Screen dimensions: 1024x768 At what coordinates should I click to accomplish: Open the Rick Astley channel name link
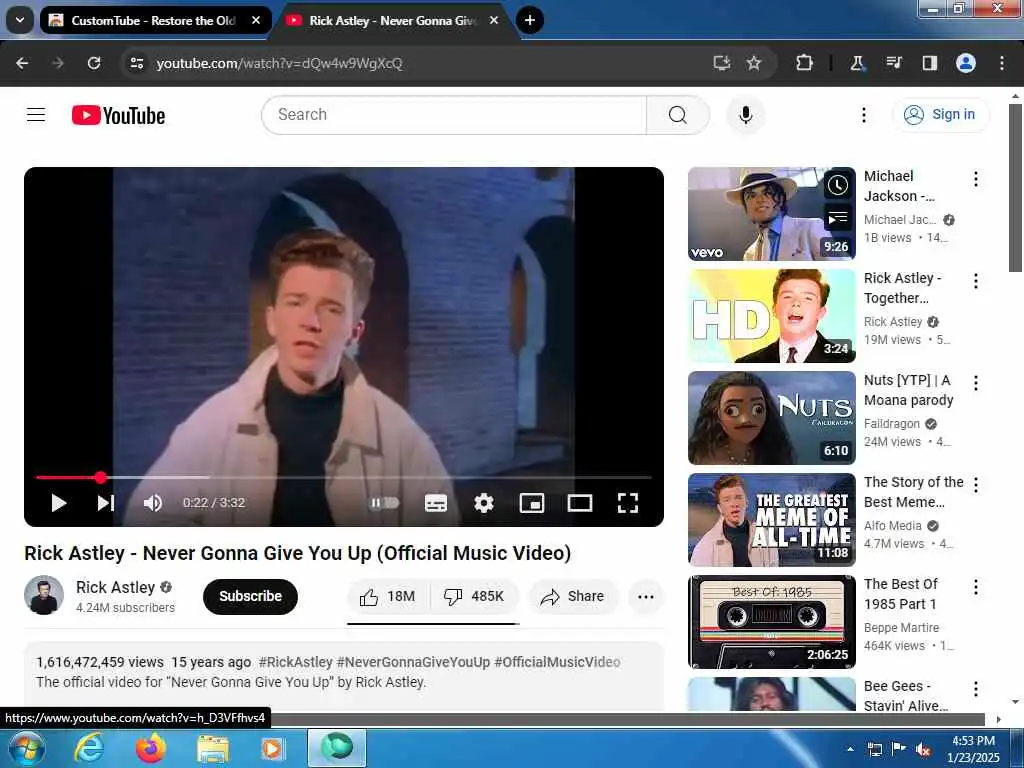(x=115, y=587)
